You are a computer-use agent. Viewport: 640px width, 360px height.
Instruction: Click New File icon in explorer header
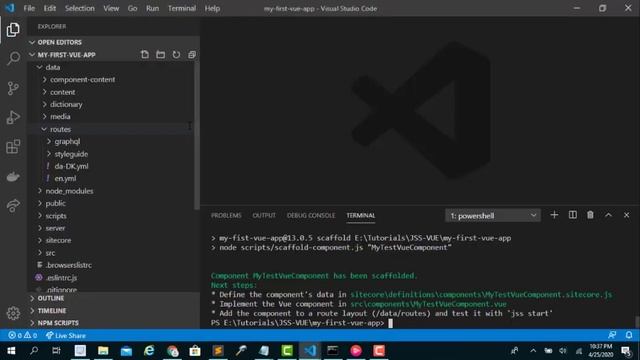(145, 55)
